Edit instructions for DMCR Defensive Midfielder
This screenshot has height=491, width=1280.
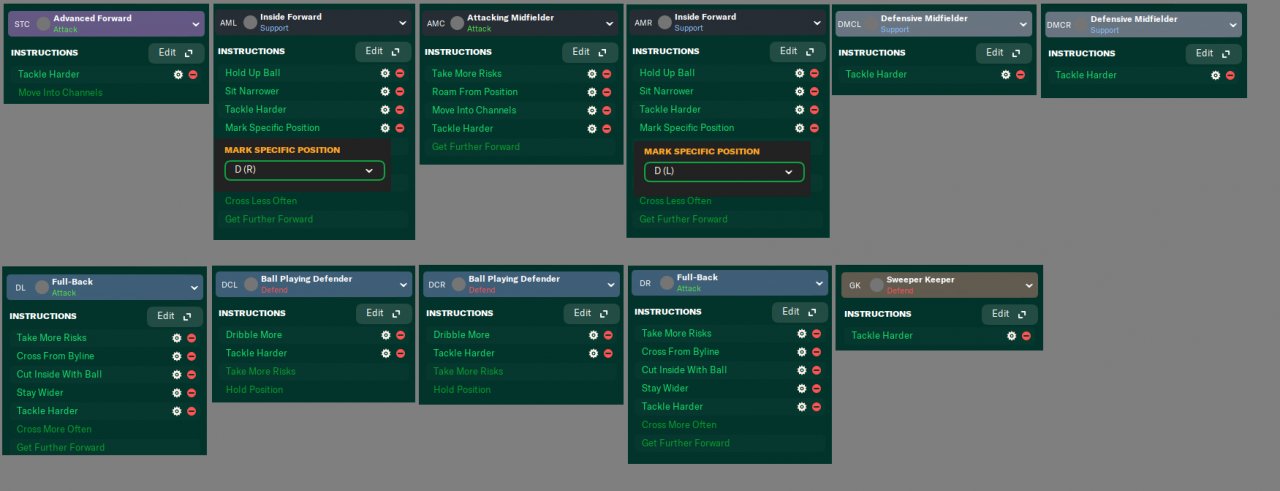pyautogui.click(x=1214, y=54)
